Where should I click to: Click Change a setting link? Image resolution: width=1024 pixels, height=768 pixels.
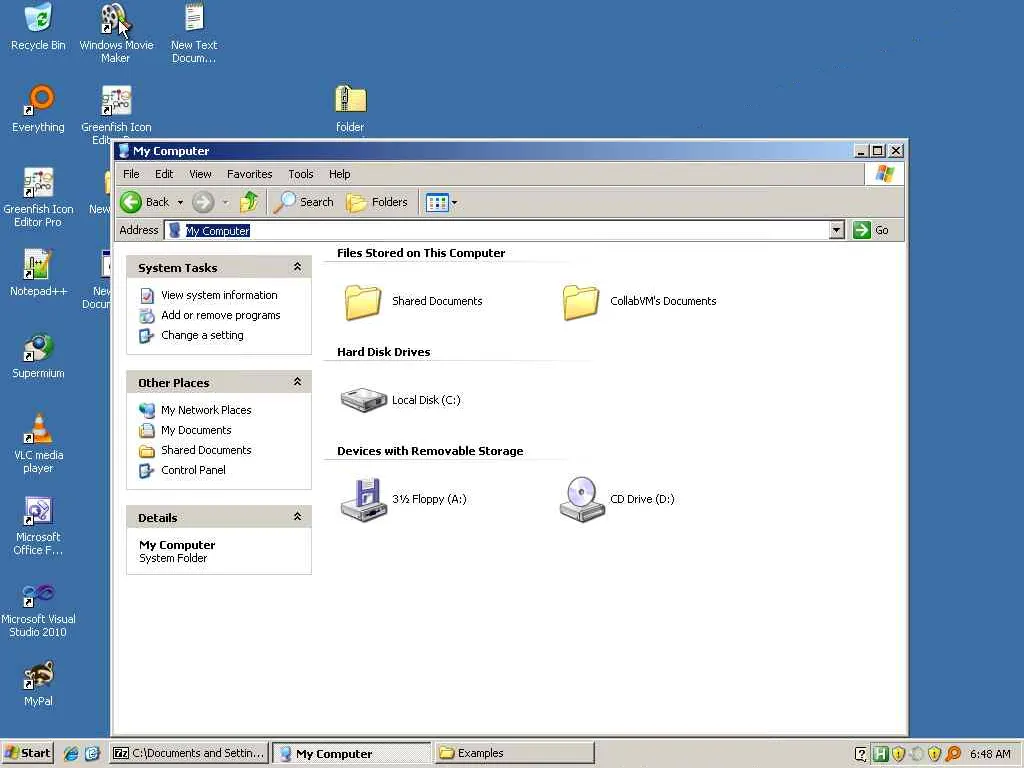(x=202, y=335)
